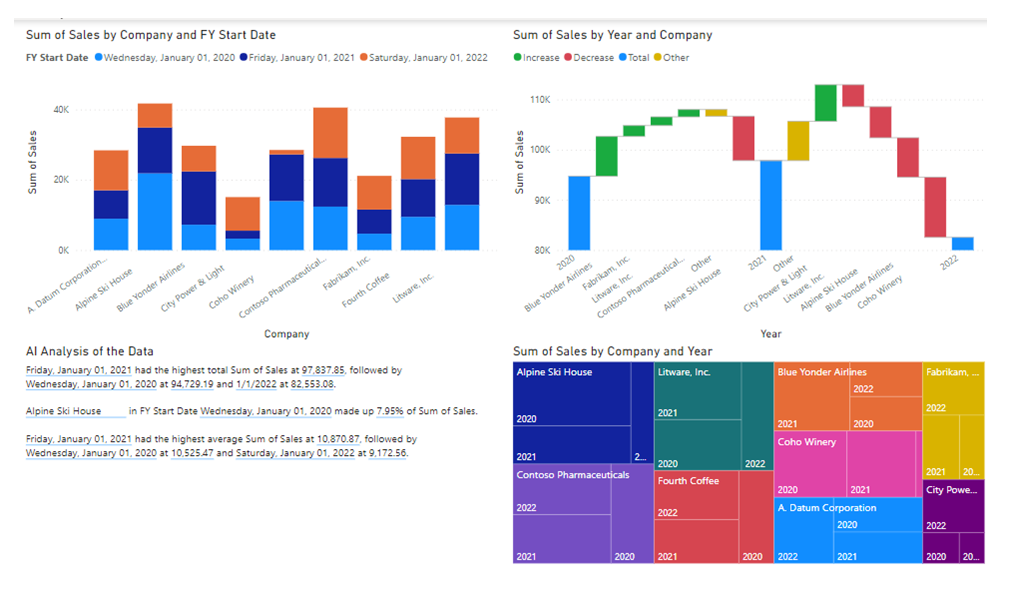Click the 2021 total column in waterfall chart
The image size is (1015, 592).
tap(770, 205)
